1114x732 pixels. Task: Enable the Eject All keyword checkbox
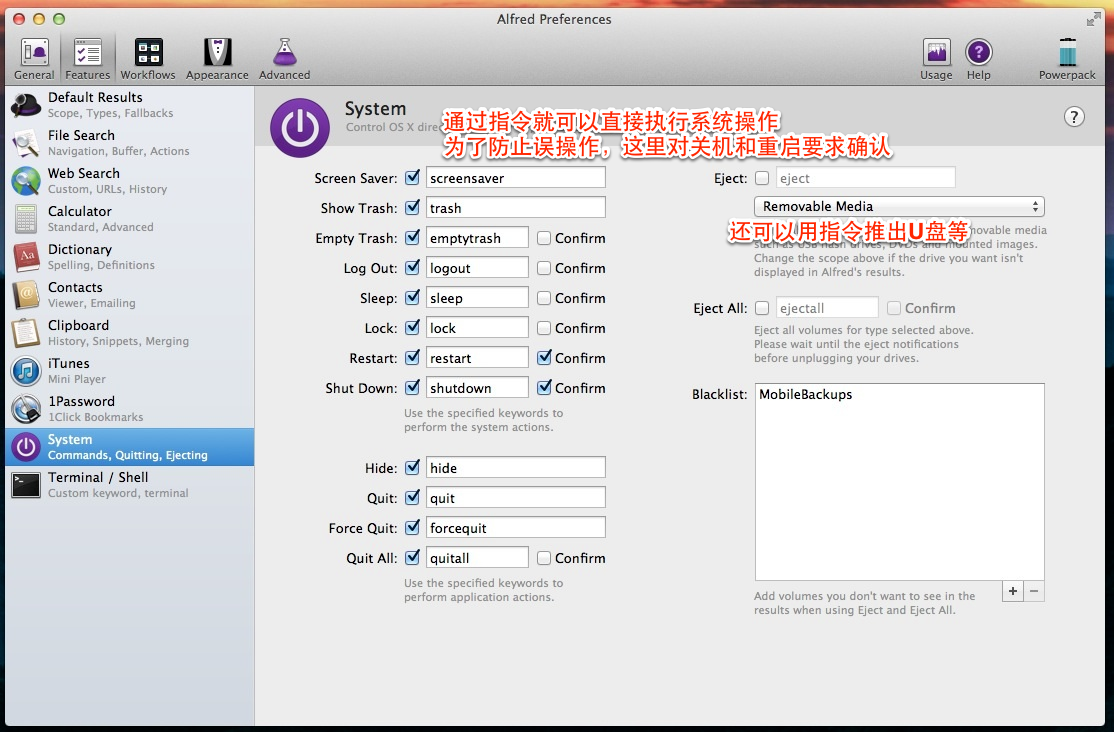[x=762, y=308]
